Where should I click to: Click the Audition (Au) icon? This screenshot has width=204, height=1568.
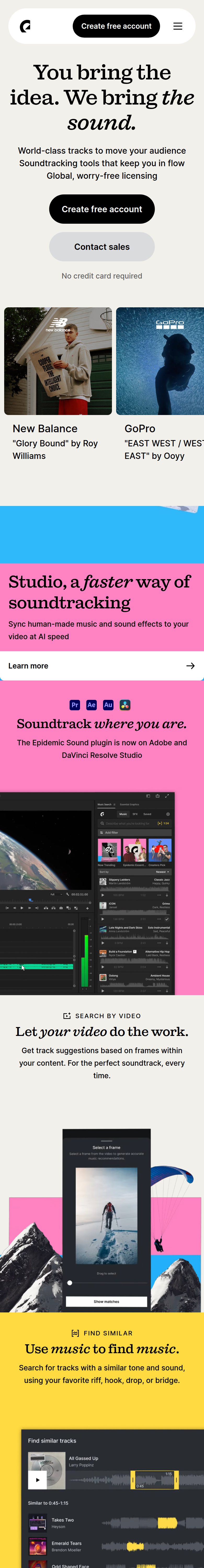pos(108,705)
